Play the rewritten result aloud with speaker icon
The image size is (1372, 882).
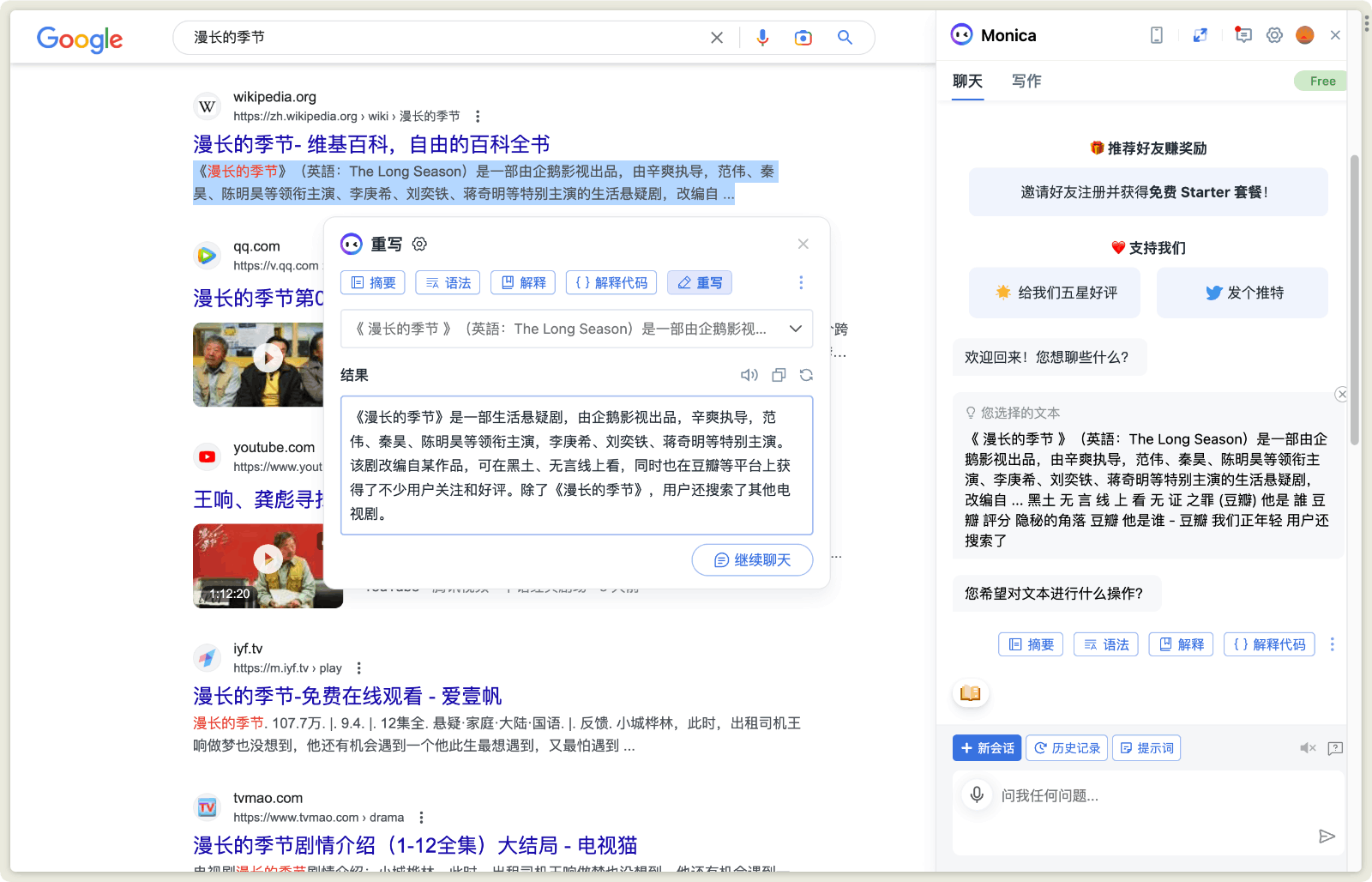(749, 375)
